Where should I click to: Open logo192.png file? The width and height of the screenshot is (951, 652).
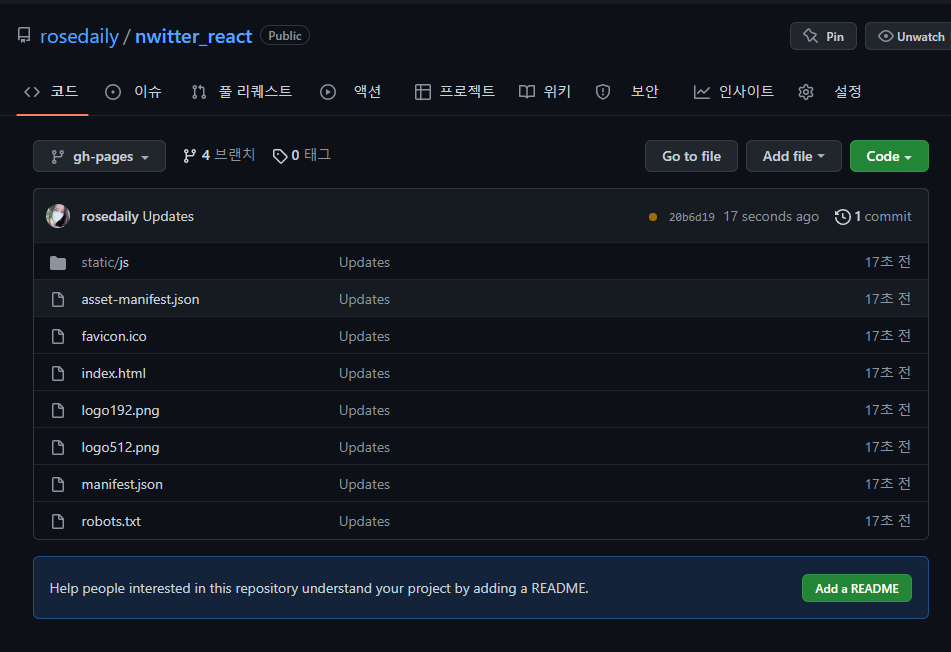tap(120, 411)
